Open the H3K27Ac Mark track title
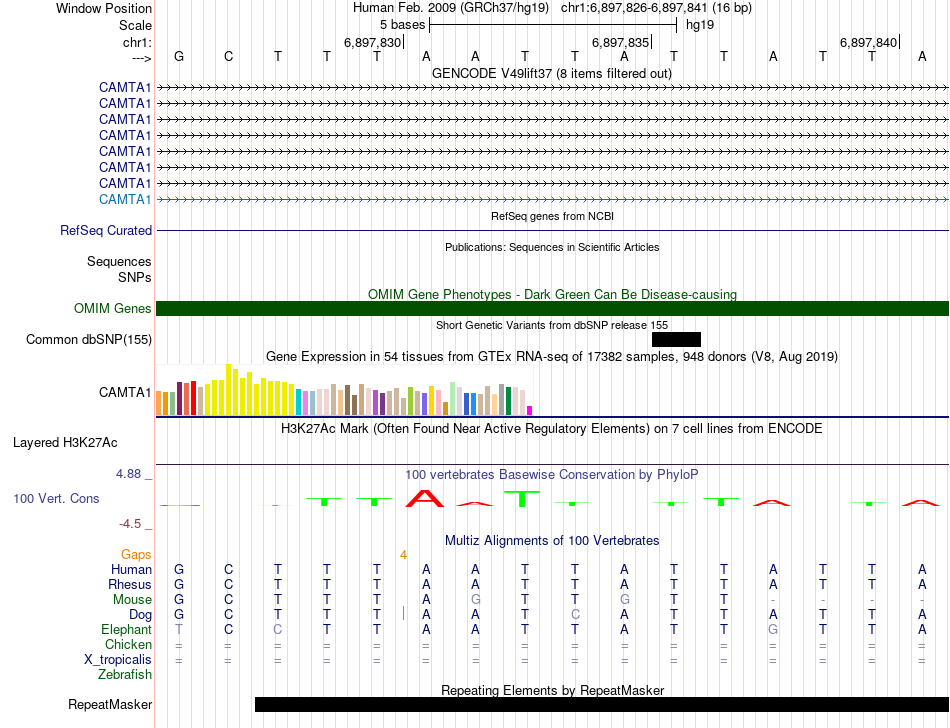The image size is (950, 728). pos(551,428)
